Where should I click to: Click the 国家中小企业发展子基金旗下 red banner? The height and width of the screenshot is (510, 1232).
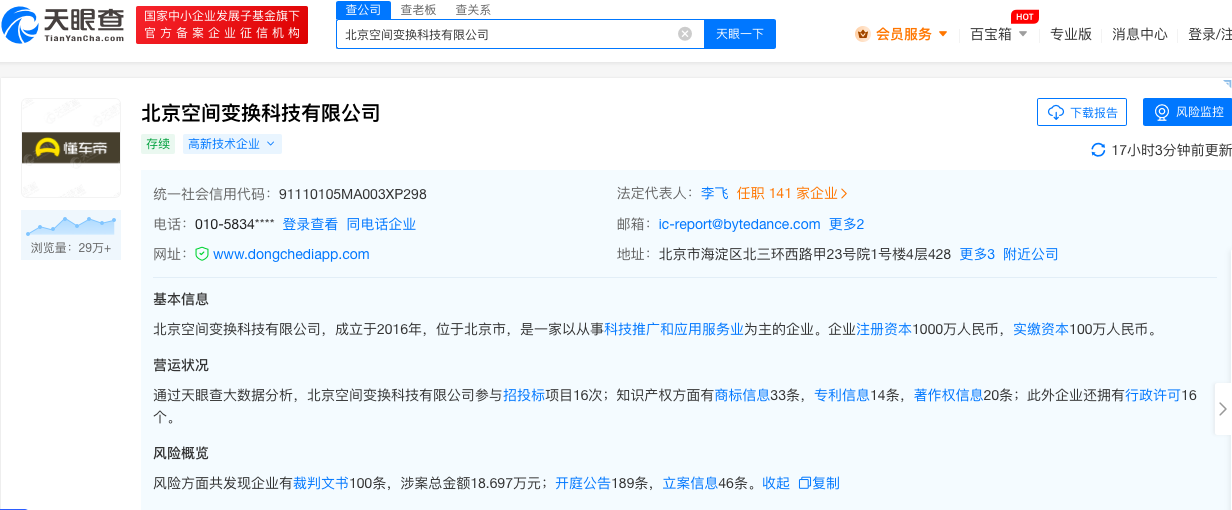point(222,25)
